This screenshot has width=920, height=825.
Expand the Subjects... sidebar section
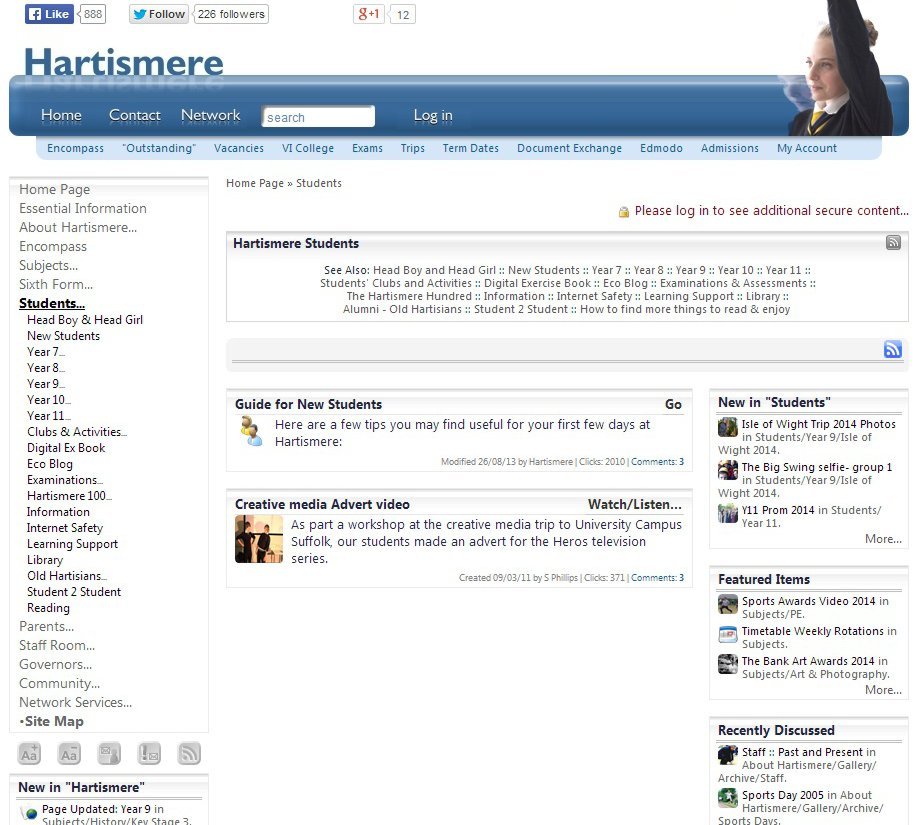pyautogui.click(x=48, y=266)
